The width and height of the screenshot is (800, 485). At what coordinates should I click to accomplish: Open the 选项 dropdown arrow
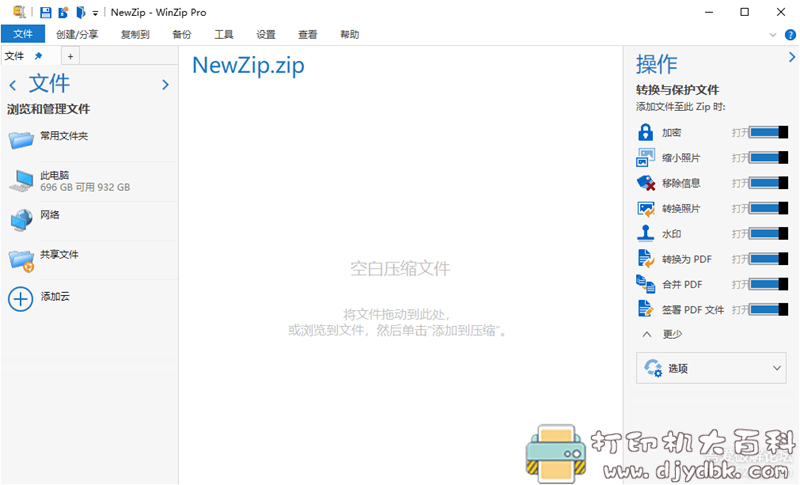coord(777,368)
